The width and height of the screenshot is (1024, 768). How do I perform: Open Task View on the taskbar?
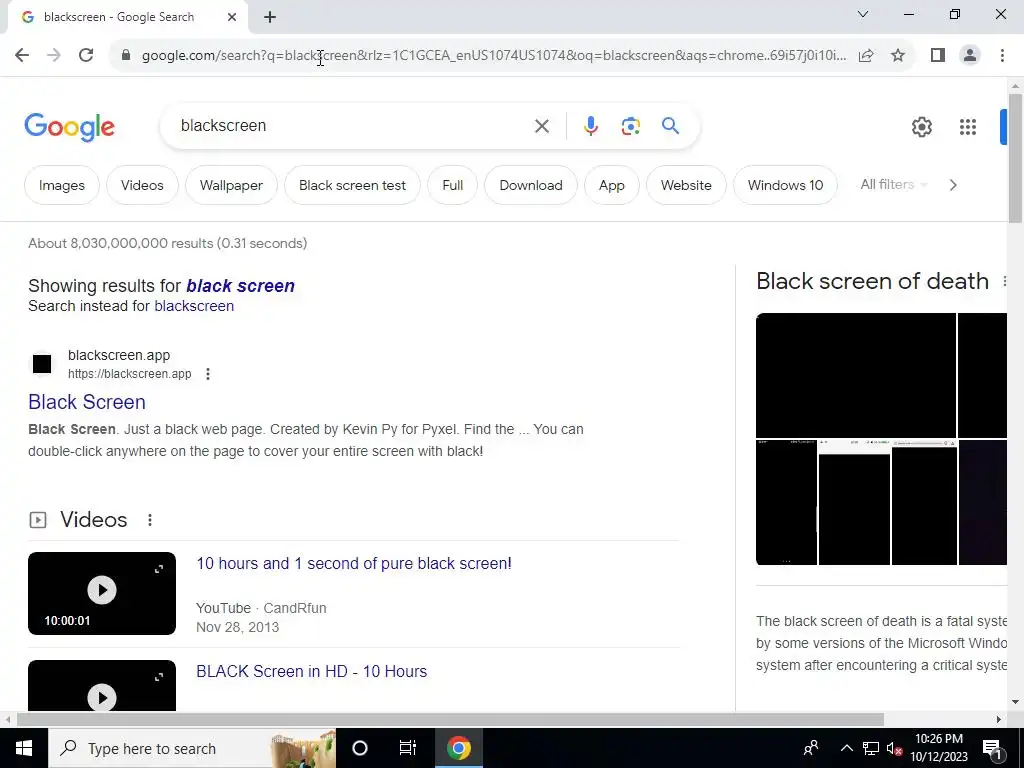(x=408, y=748)
